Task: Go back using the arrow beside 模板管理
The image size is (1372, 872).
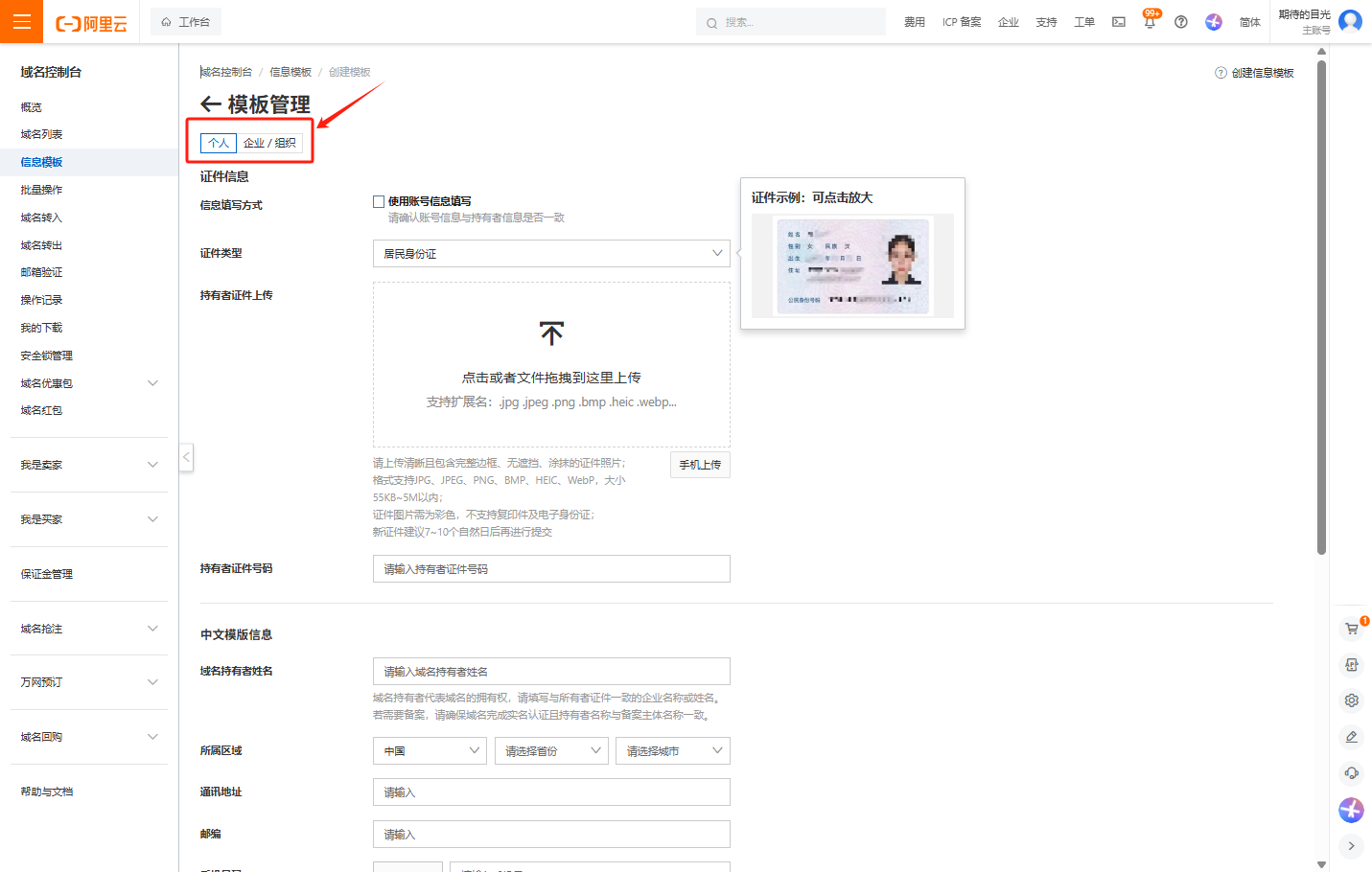Action: point(211,104)
